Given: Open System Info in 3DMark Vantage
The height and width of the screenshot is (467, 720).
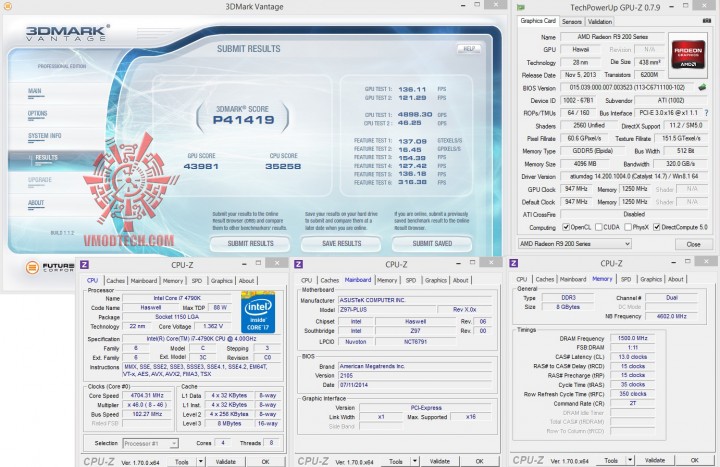Looking at the screenshot, I should [45, 136].
